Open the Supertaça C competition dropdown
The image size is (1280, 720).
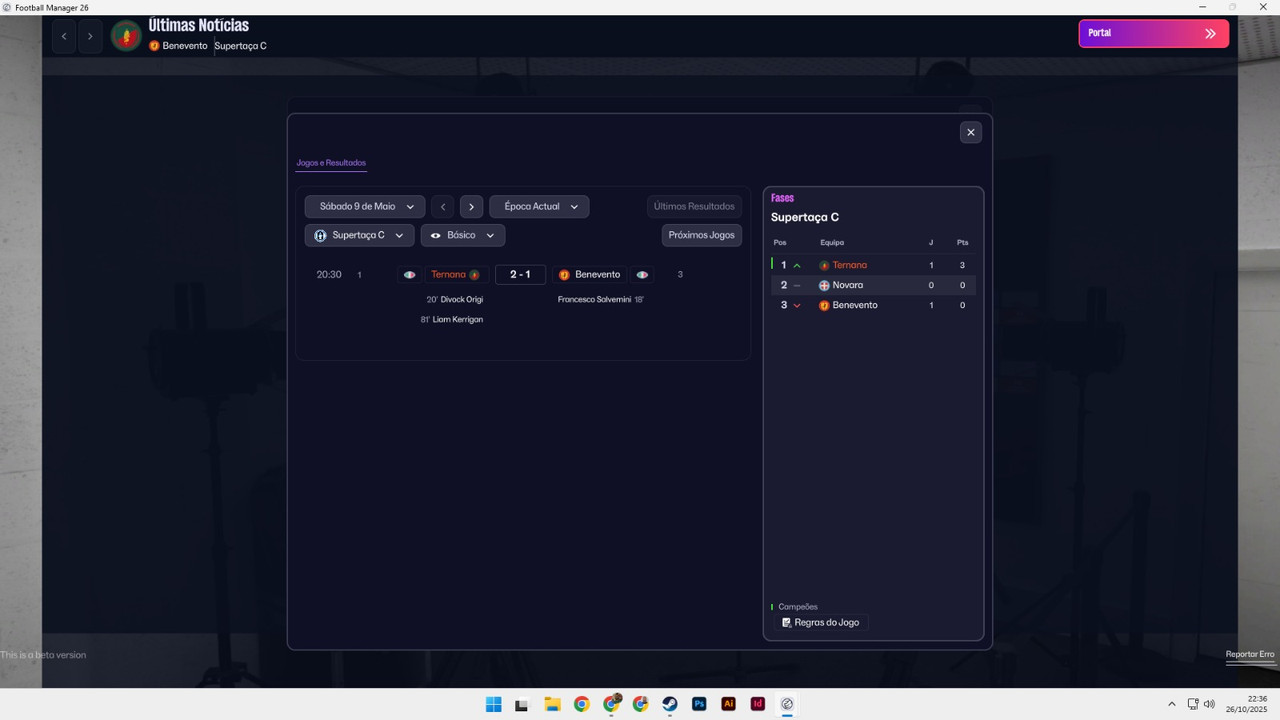coord(359,235)
